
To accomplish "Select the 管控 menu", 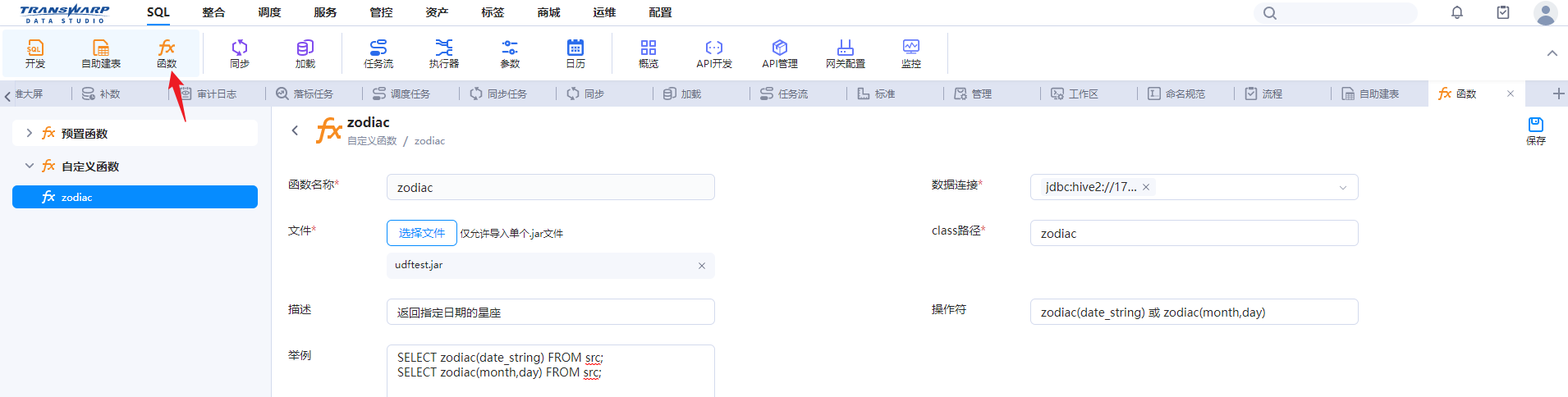I will 381,12.
